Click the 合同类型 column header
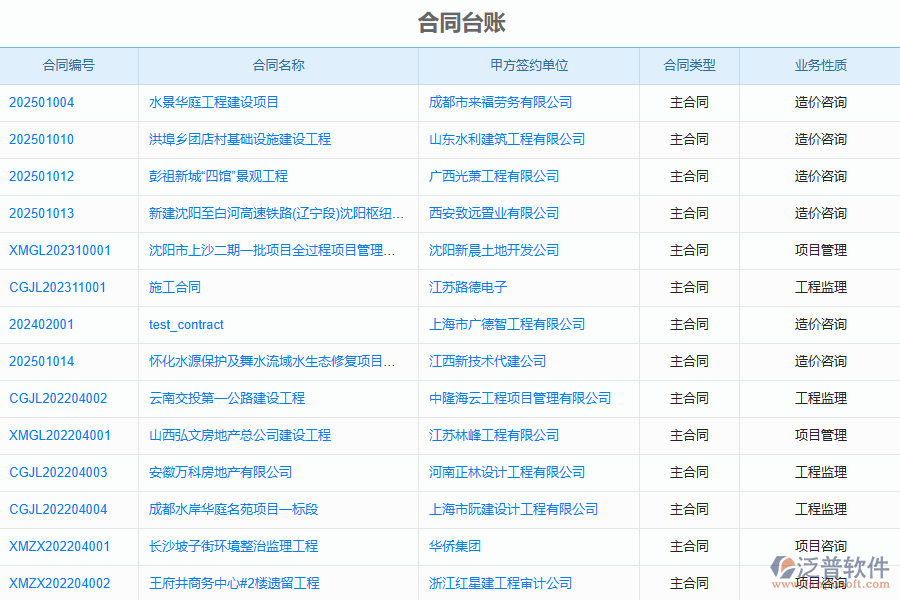Screen dimensions: 900x600 (x=689, y=65)
